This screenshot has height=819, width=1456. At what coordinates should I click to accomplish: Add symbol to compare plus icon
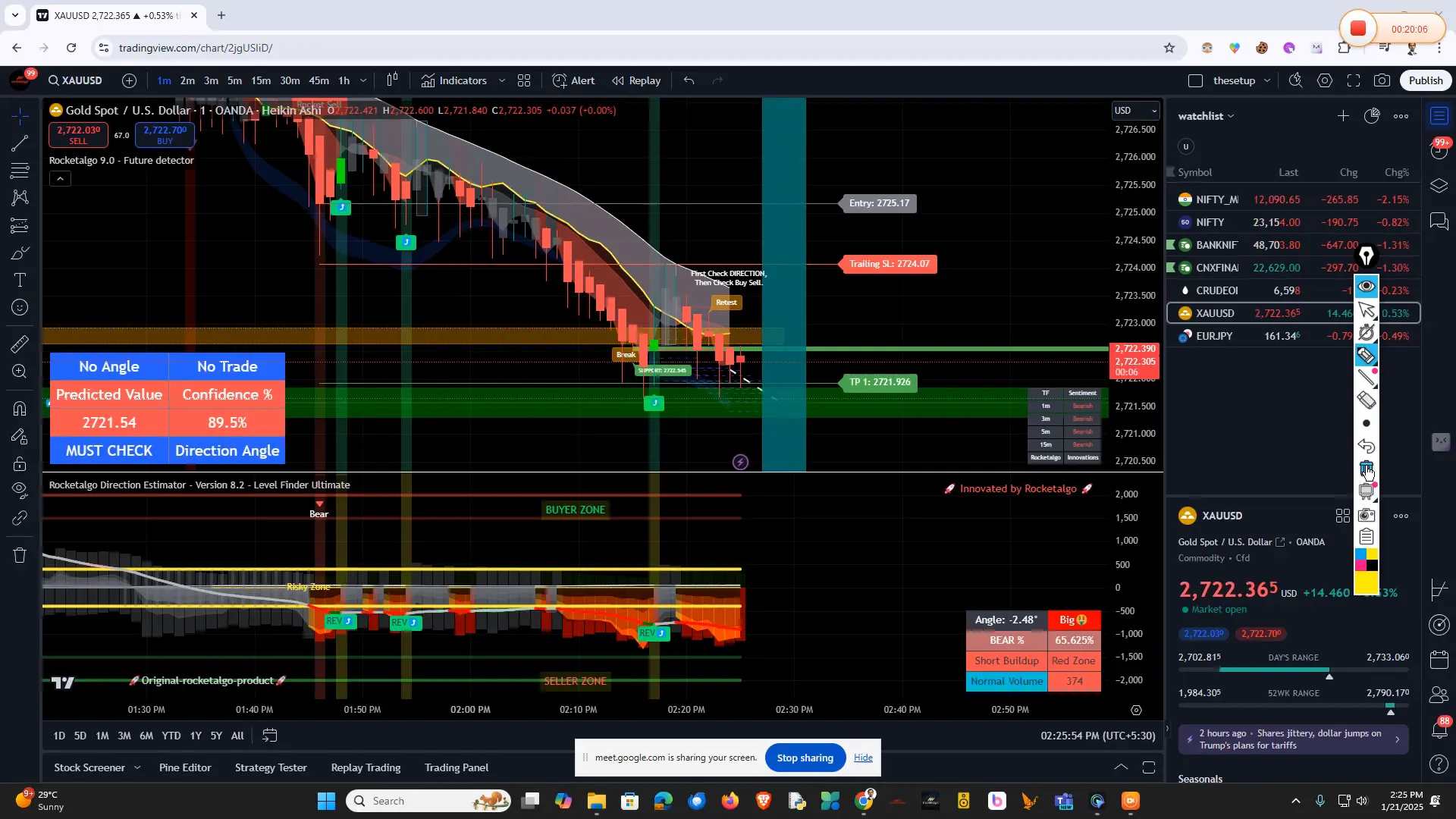point(130,80)
